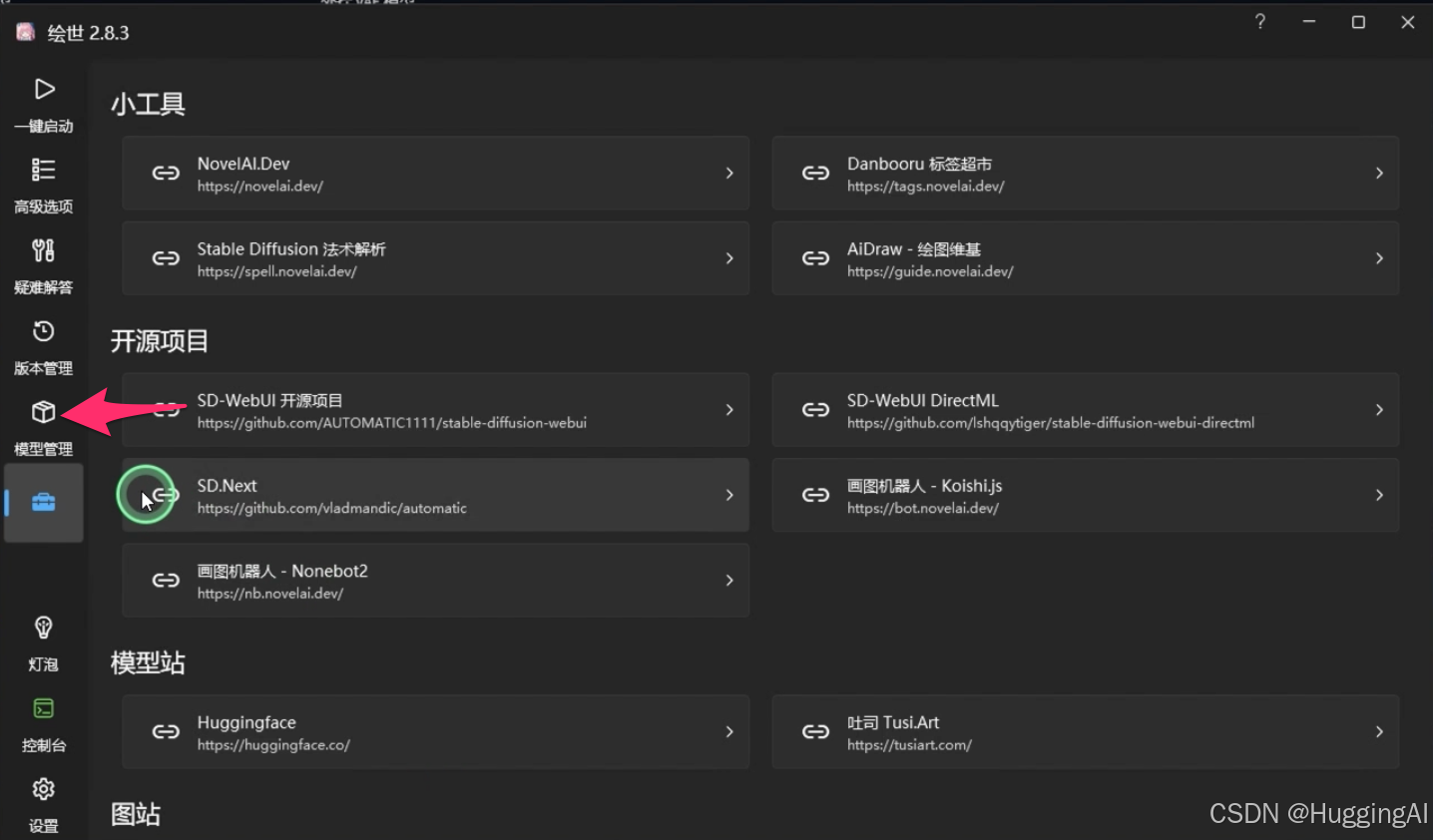Click the 绘世 app logo icon
This screenshot has width=1433, height=840.
[x=26, y=32]
